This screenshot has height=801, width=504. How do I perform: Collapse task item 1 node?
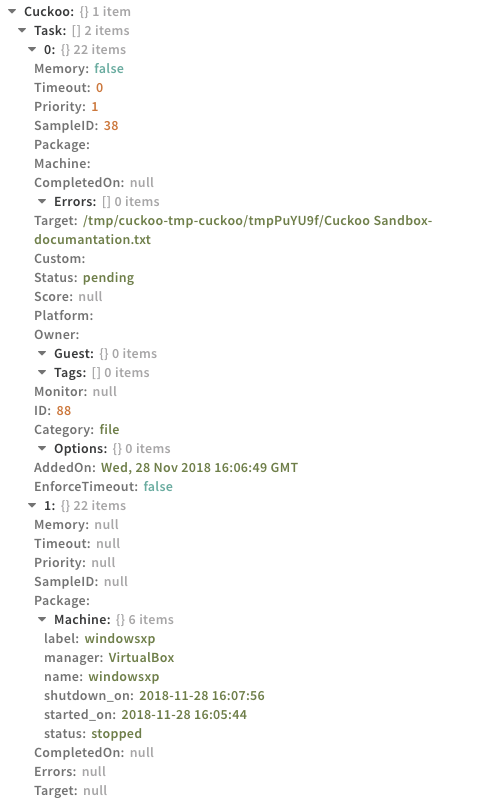(32, 505)
